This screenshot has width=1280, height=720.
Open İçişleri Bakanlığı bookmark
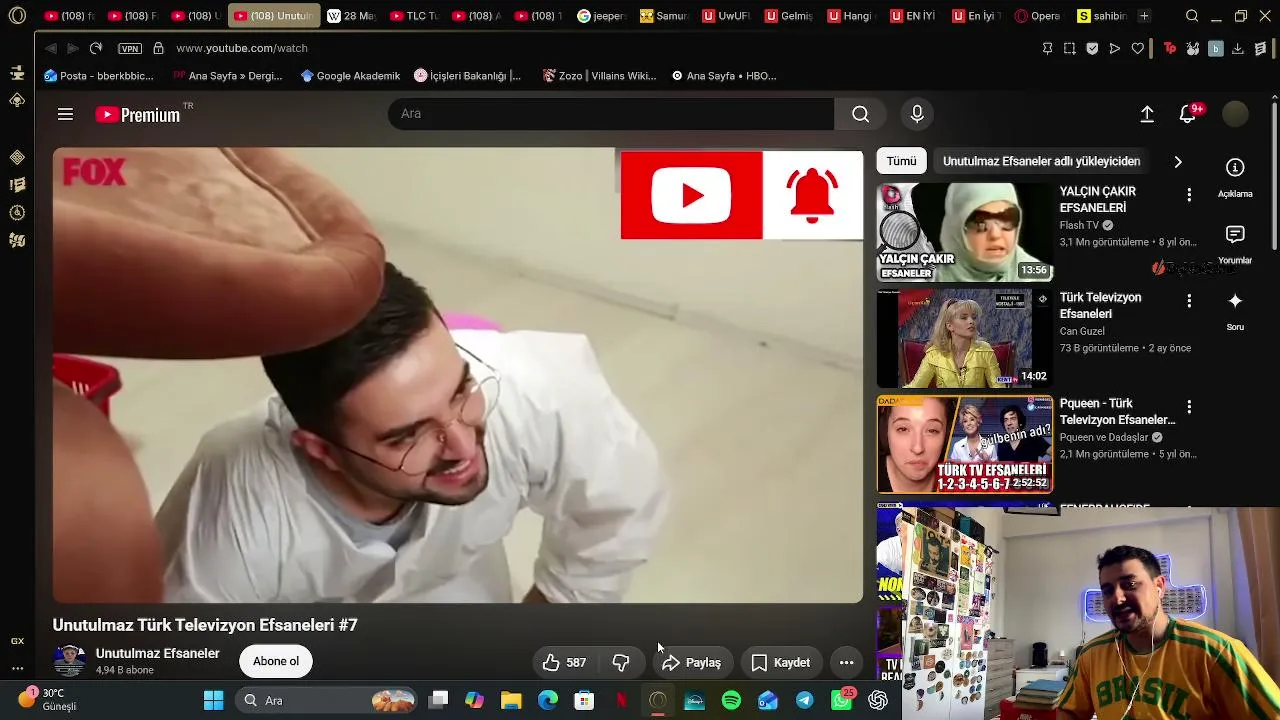(467, 76)
